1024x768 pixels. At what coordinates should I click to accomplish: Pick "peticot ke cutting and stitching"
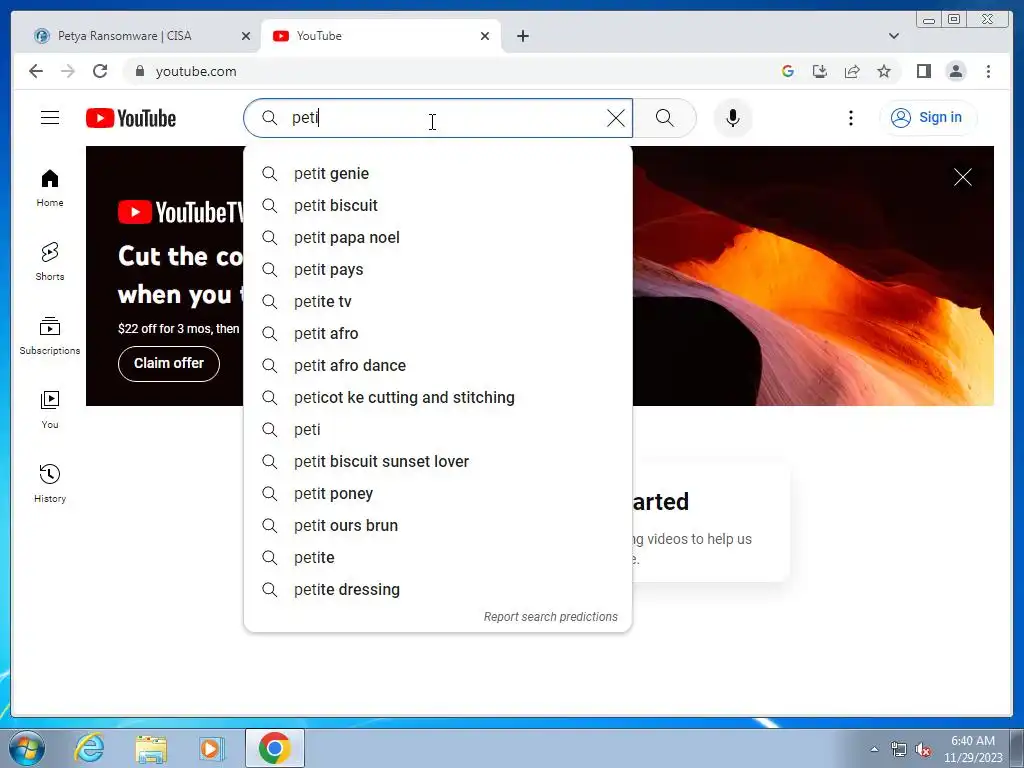(438, 398)
